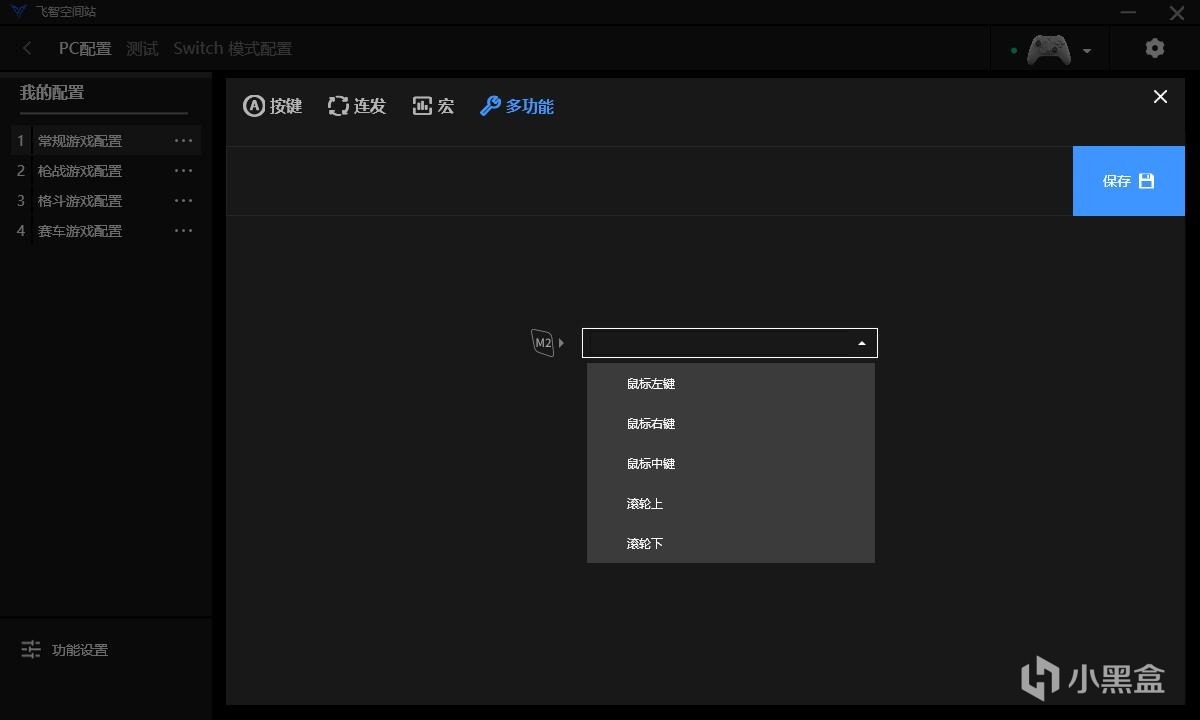
Task: Open Switch 模式配置 tab
Action: tap(232, 48)
